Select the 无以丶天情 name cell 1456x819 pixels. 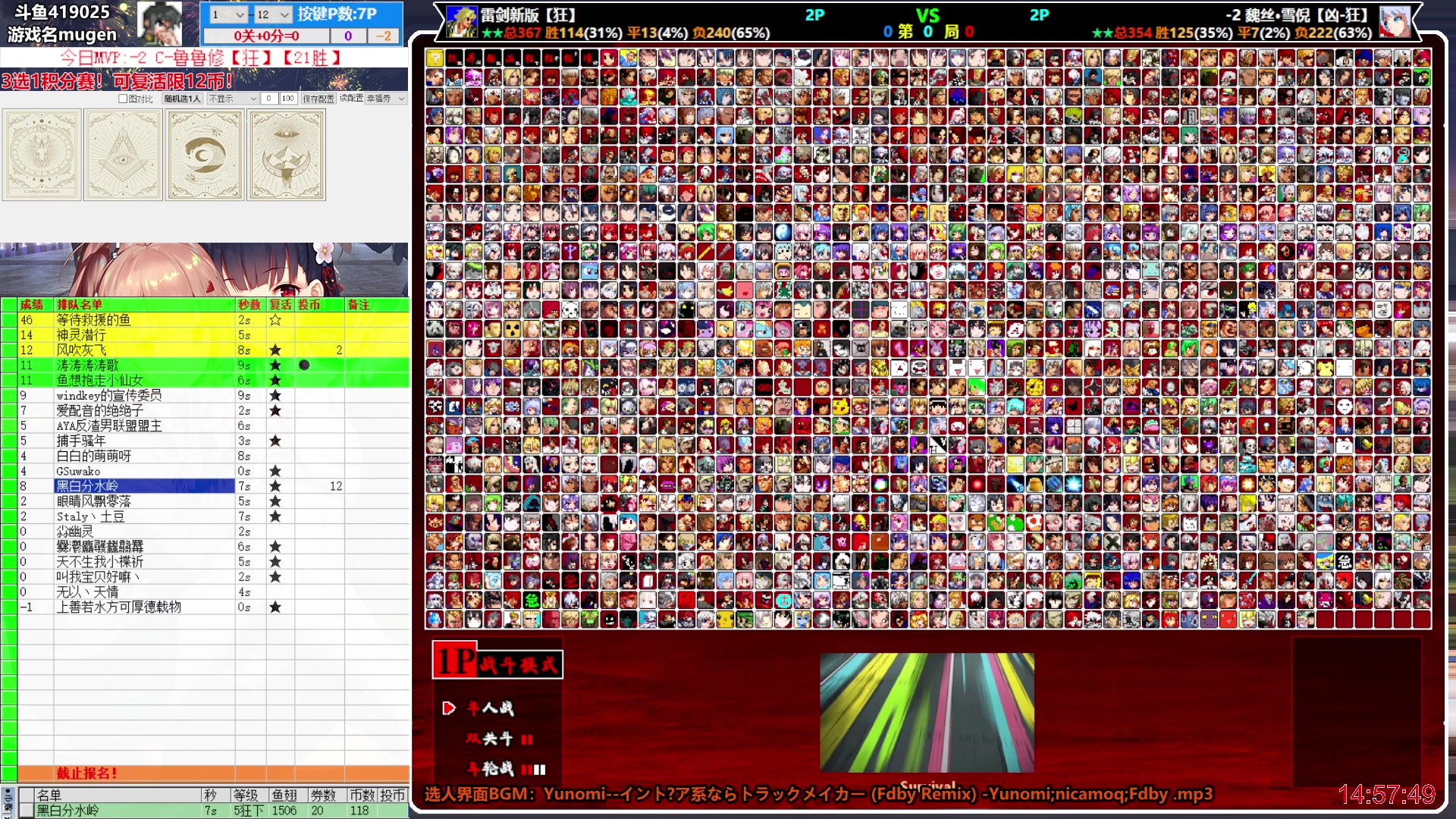click(x=145, y=592)
